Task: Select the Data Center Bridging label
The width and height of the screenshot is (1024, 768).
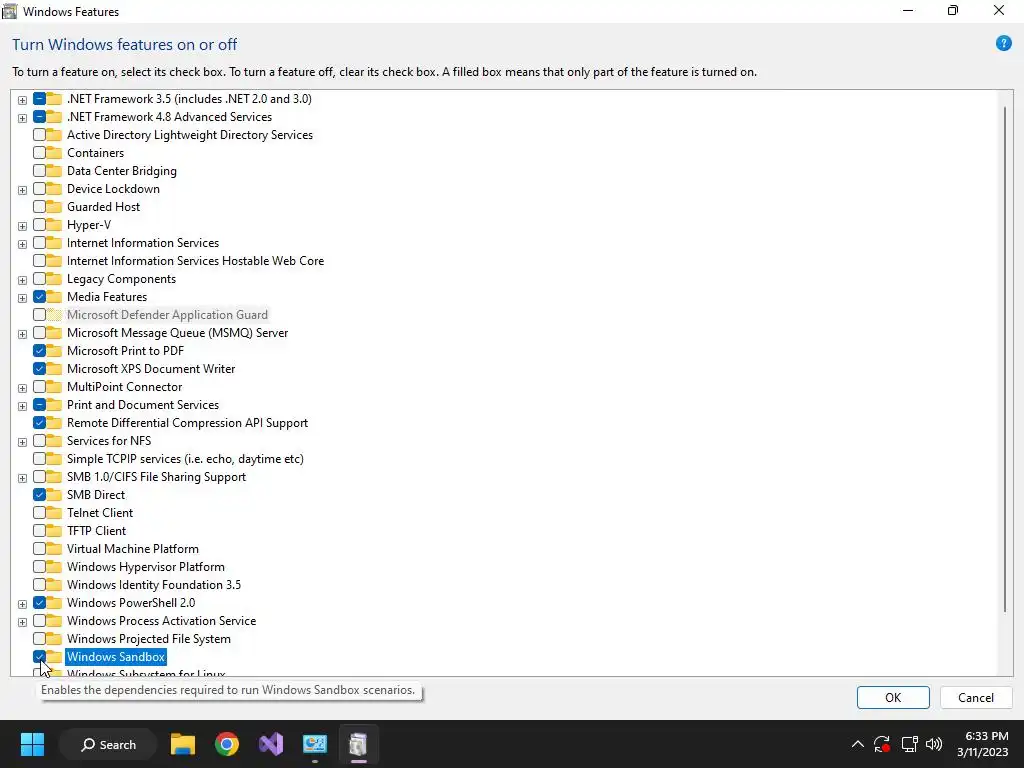Action: pos(121,170)
